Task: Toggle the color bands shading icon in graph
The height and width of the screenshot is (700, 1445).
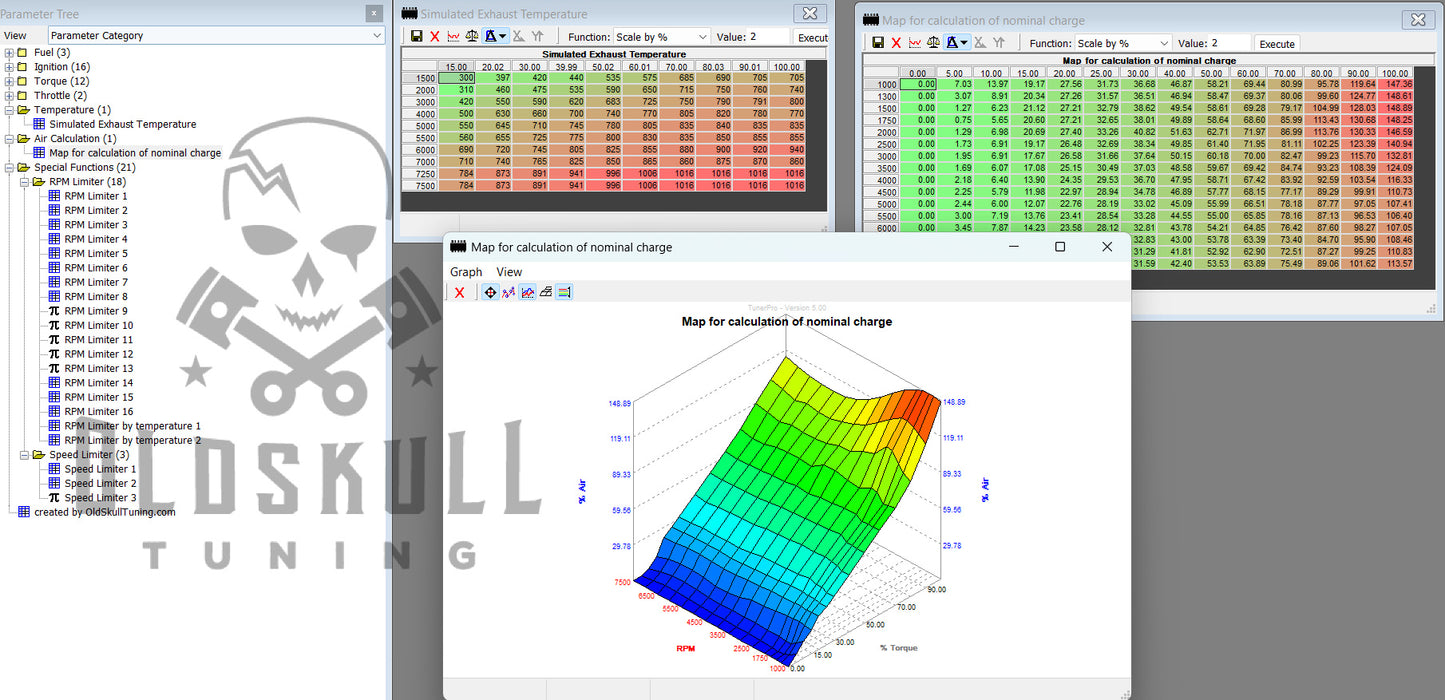Action: 565,292
